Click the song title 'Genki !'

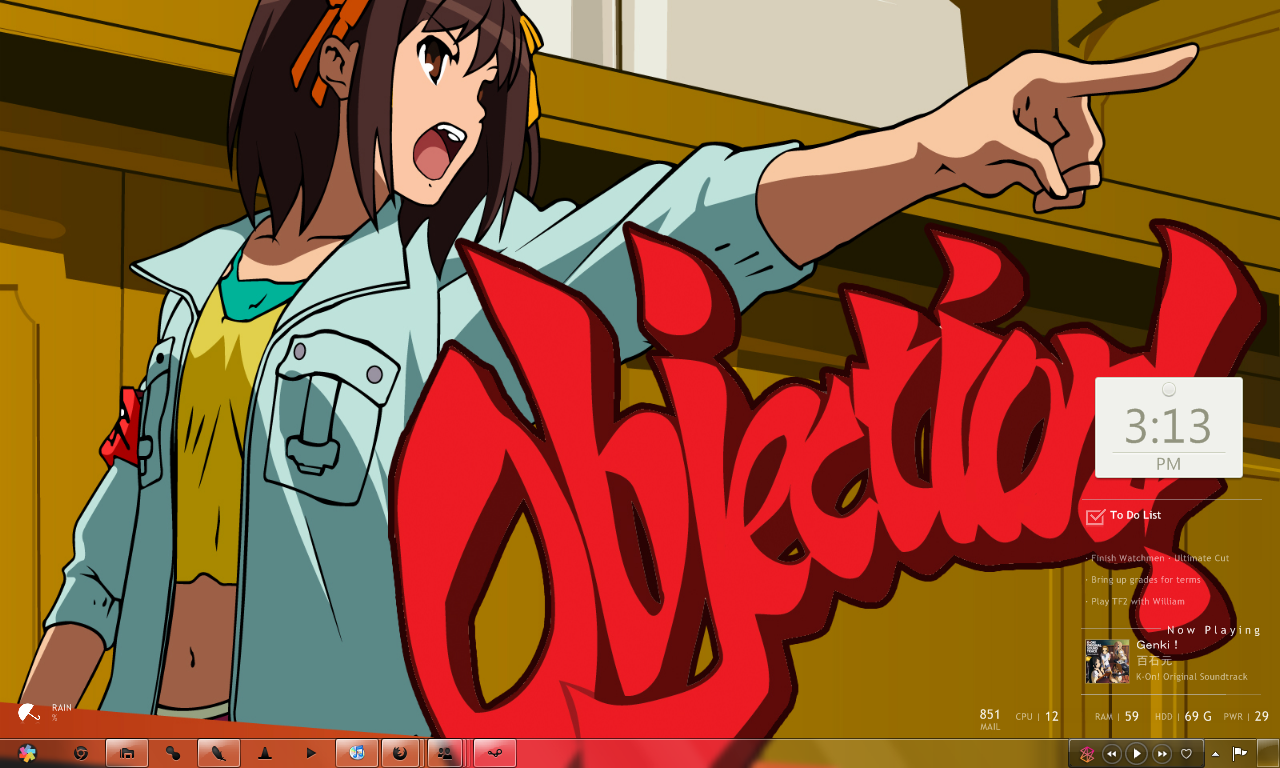point(1157,645)
